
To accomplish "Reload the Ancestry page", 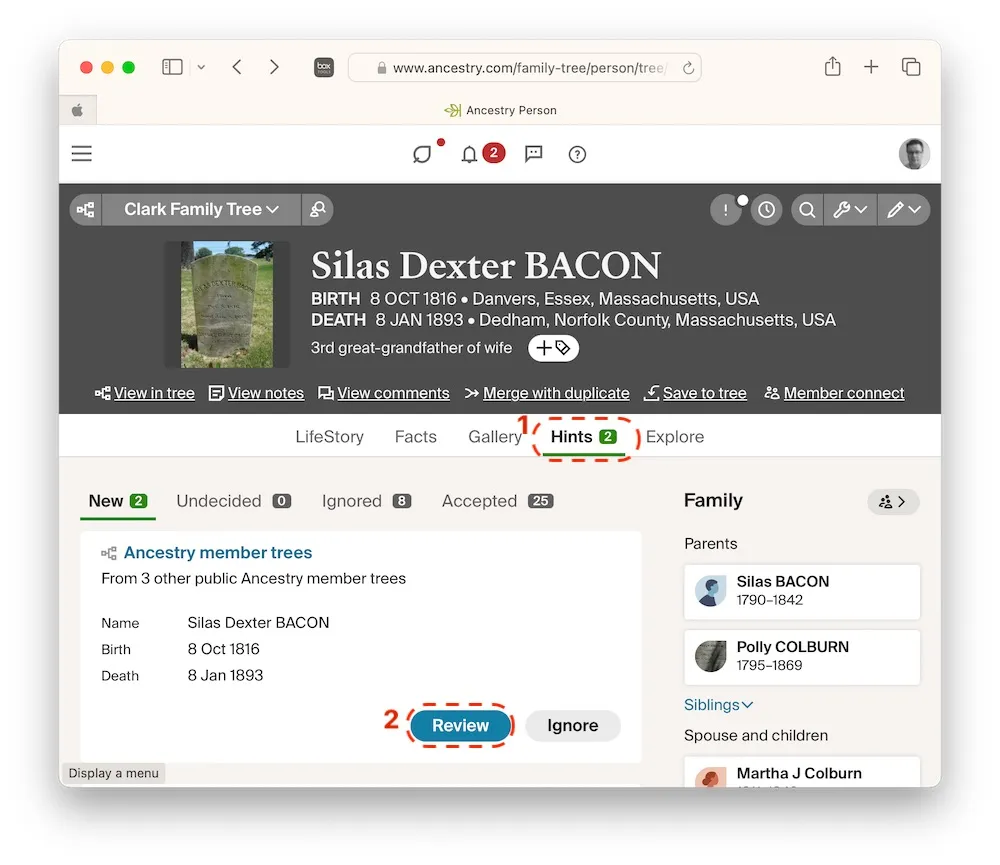I will tap(688, 68).
